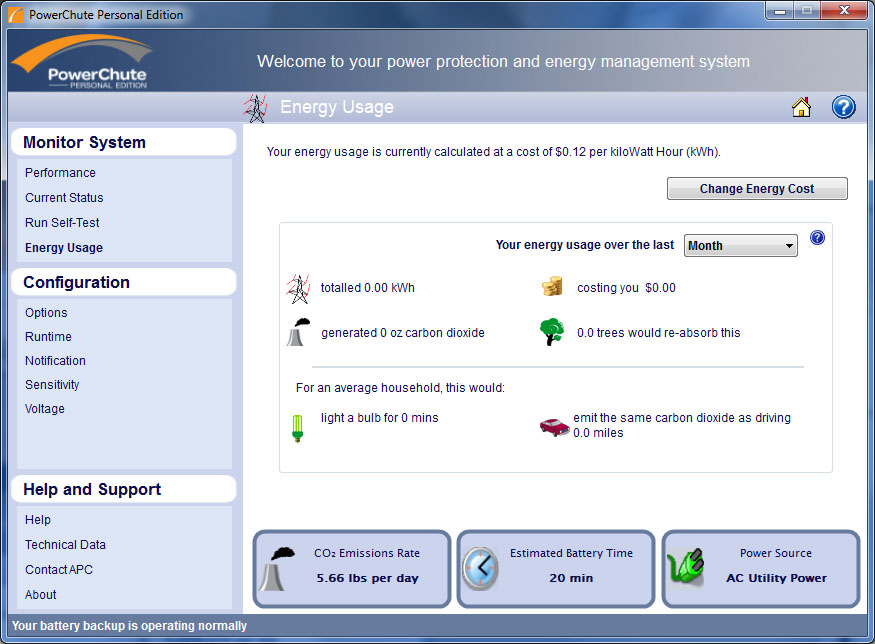The width and height of the screenshot is (875, 644).
Task: Open Notification settings
Action: (x=55, y=361)
